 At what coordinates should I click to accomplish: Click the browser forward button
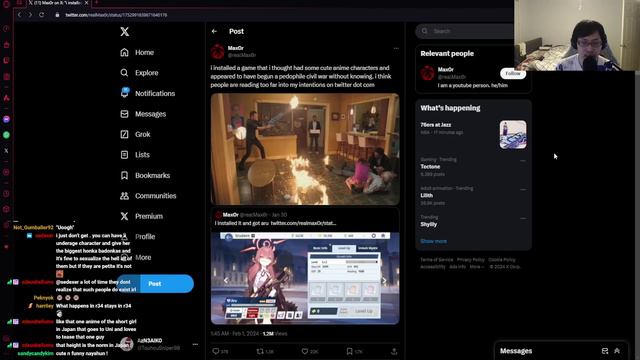coord(30,15)
